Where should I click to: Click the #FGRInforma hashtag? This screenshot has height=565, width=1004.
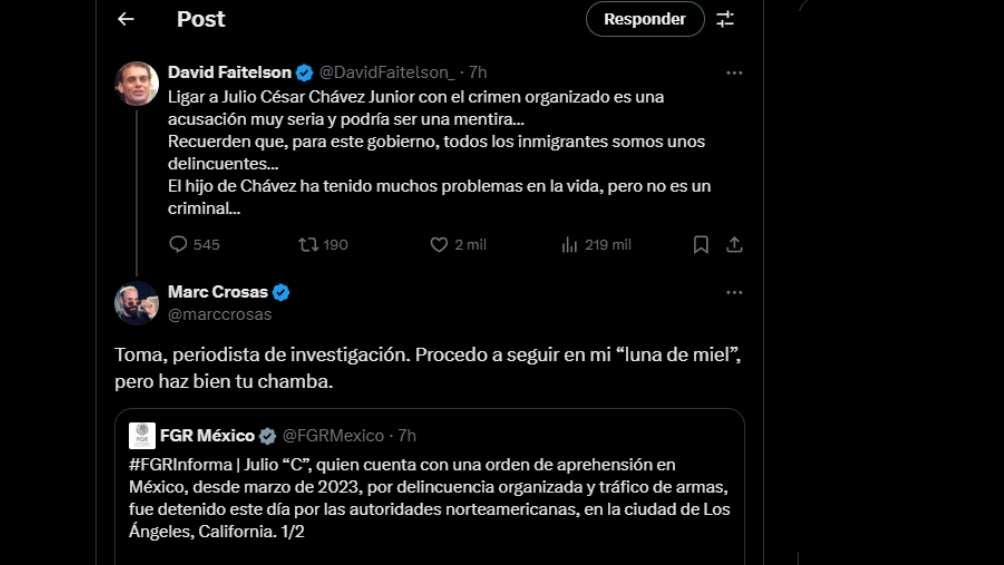coord(175,465)
